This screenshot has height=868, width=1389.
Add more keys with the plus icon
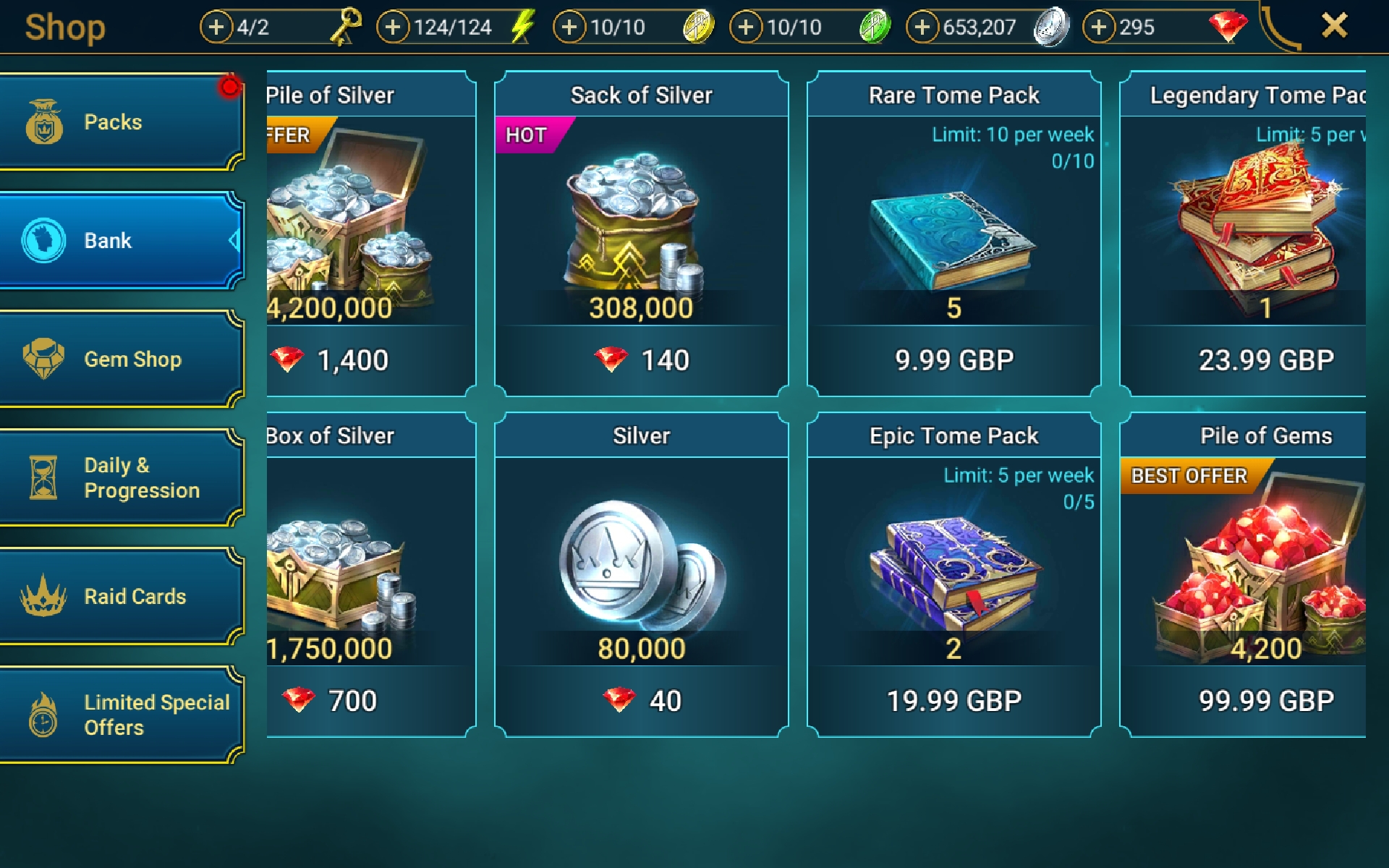click(216, 27)
